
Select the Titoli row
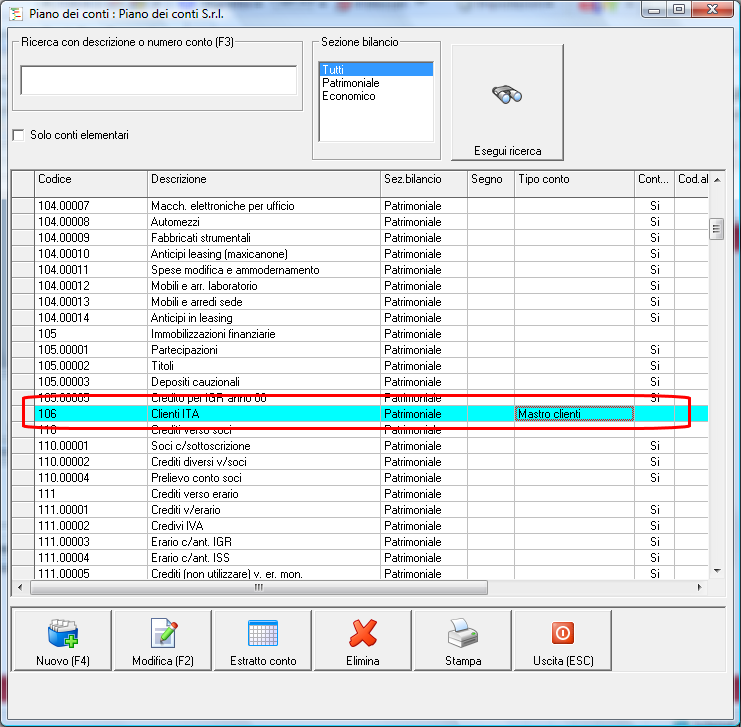pos(360,366)
